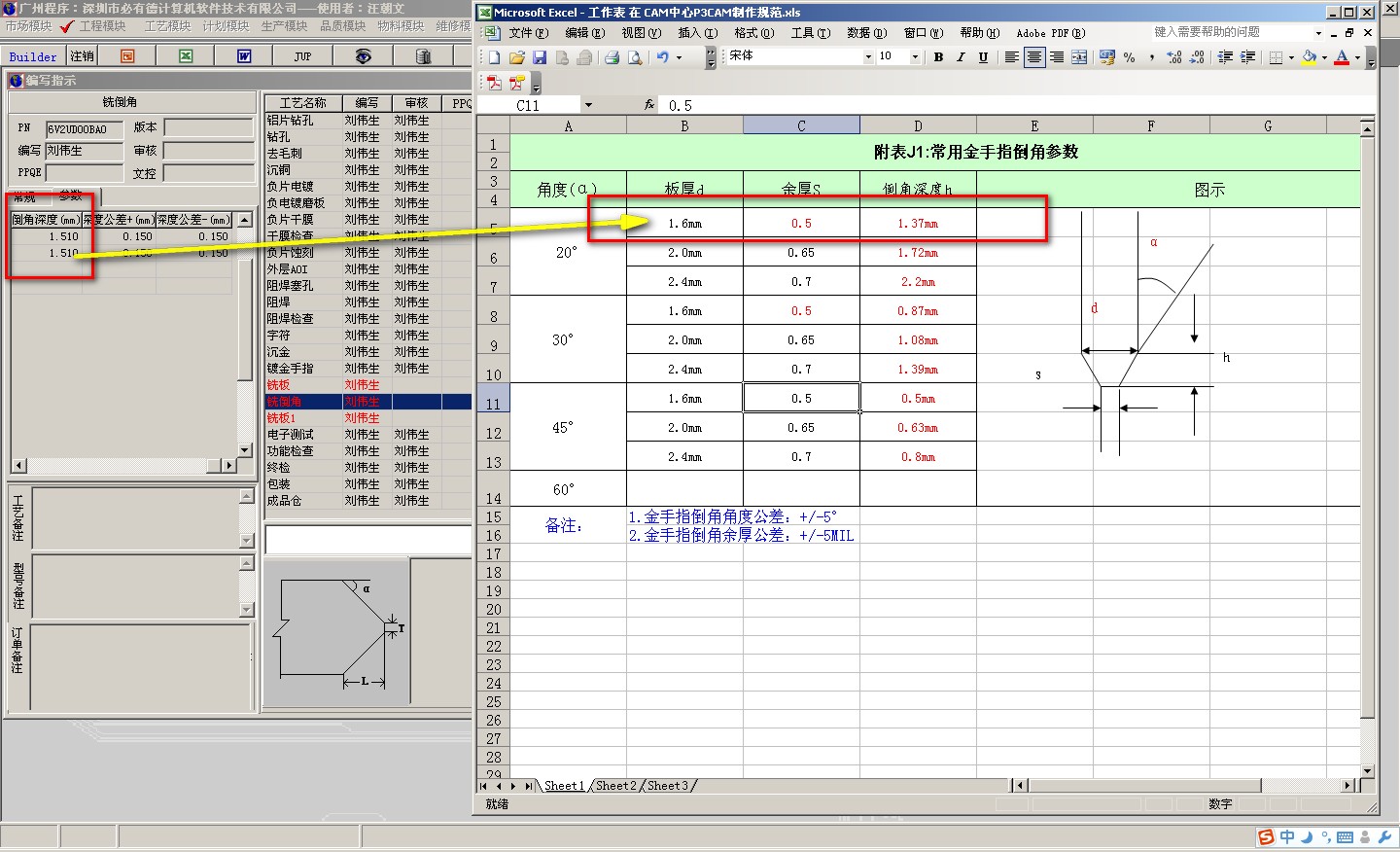Click the New workbook icon in Excel
Viewport: 1400px width, 852px height.
pos(494,57)
